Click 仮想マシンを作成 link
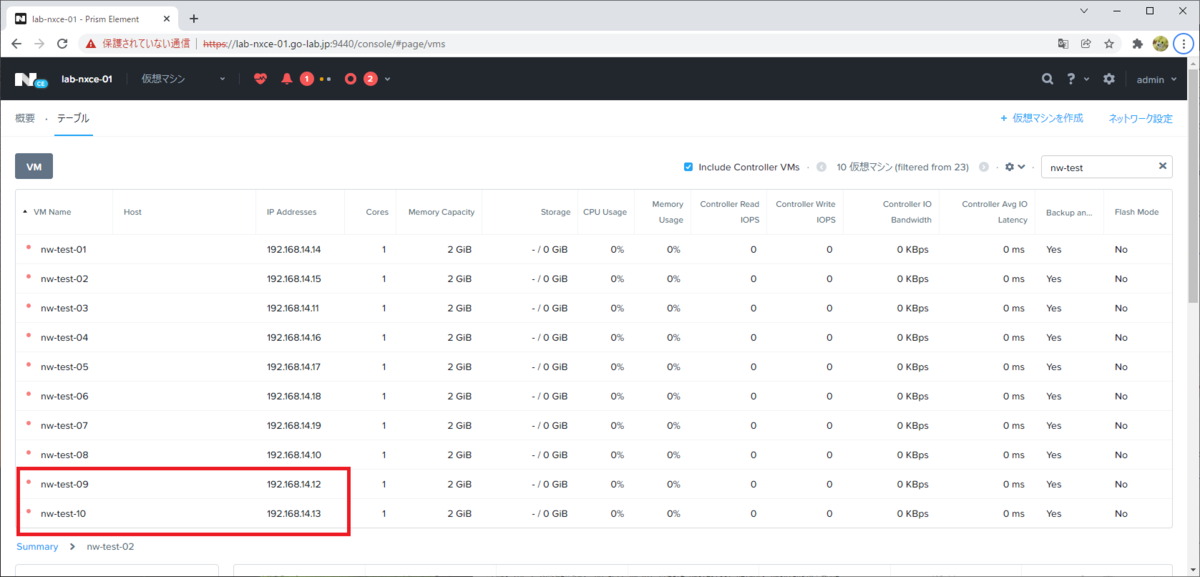The width and height of the screenshot is (1200, 577). (x=1041, y=118)
